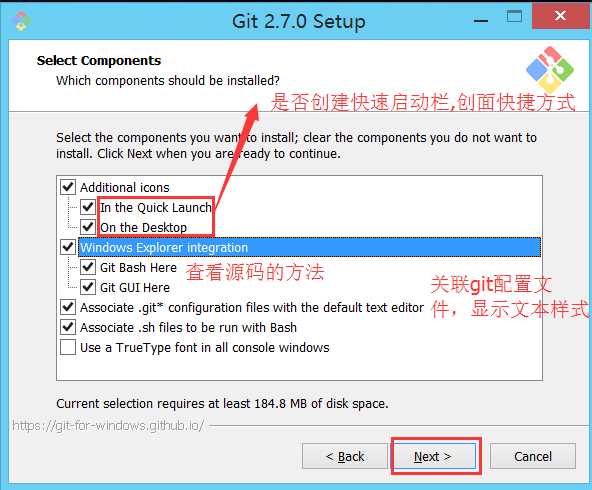Screen dimensions: 592x490
Task: Cancel the Git installation
Action: [x=533, y=456]
